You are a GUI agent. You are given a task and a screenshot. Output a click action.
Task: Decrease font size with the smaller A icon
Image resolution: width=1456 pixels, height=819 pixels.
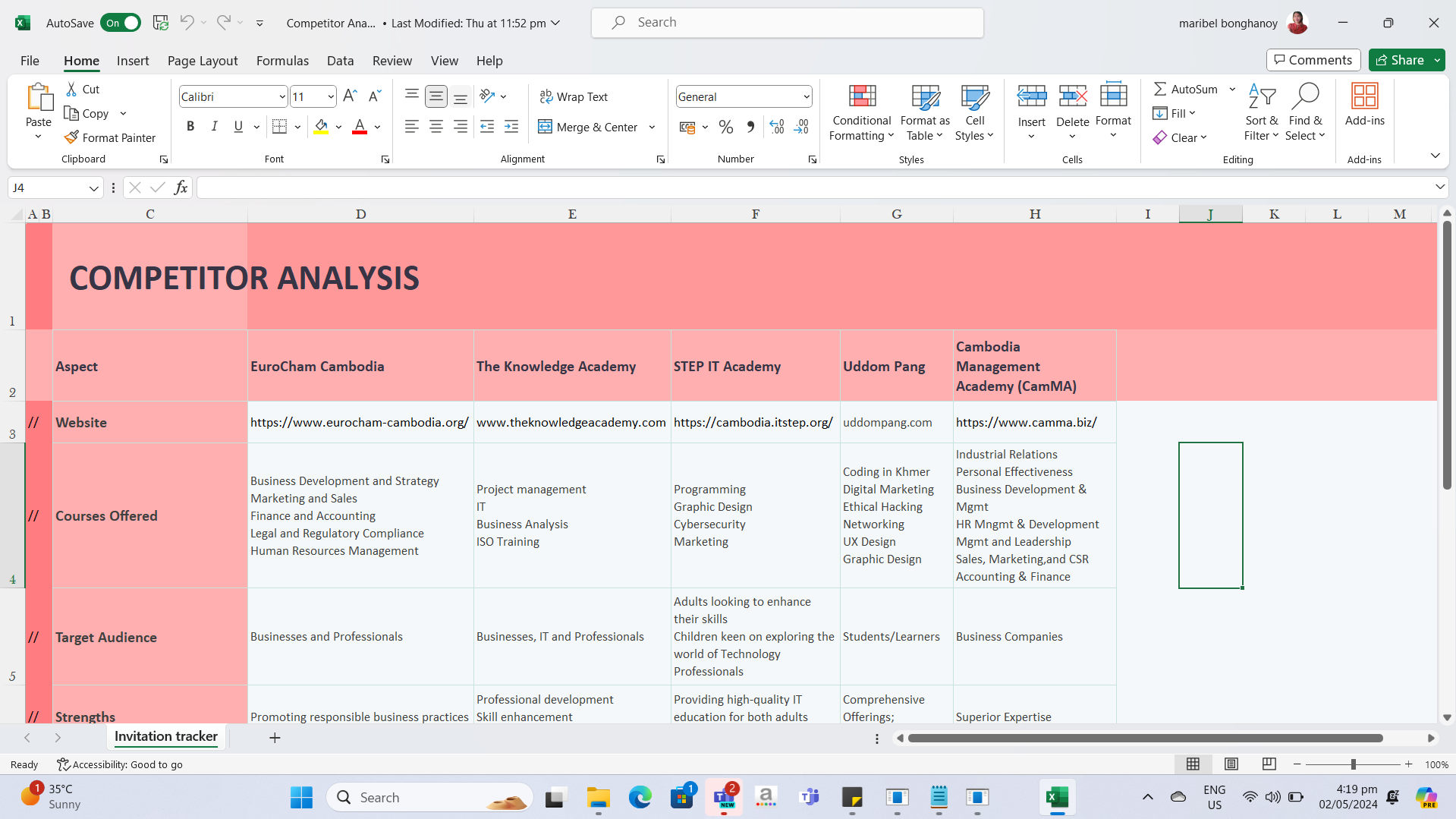point(374,96)
